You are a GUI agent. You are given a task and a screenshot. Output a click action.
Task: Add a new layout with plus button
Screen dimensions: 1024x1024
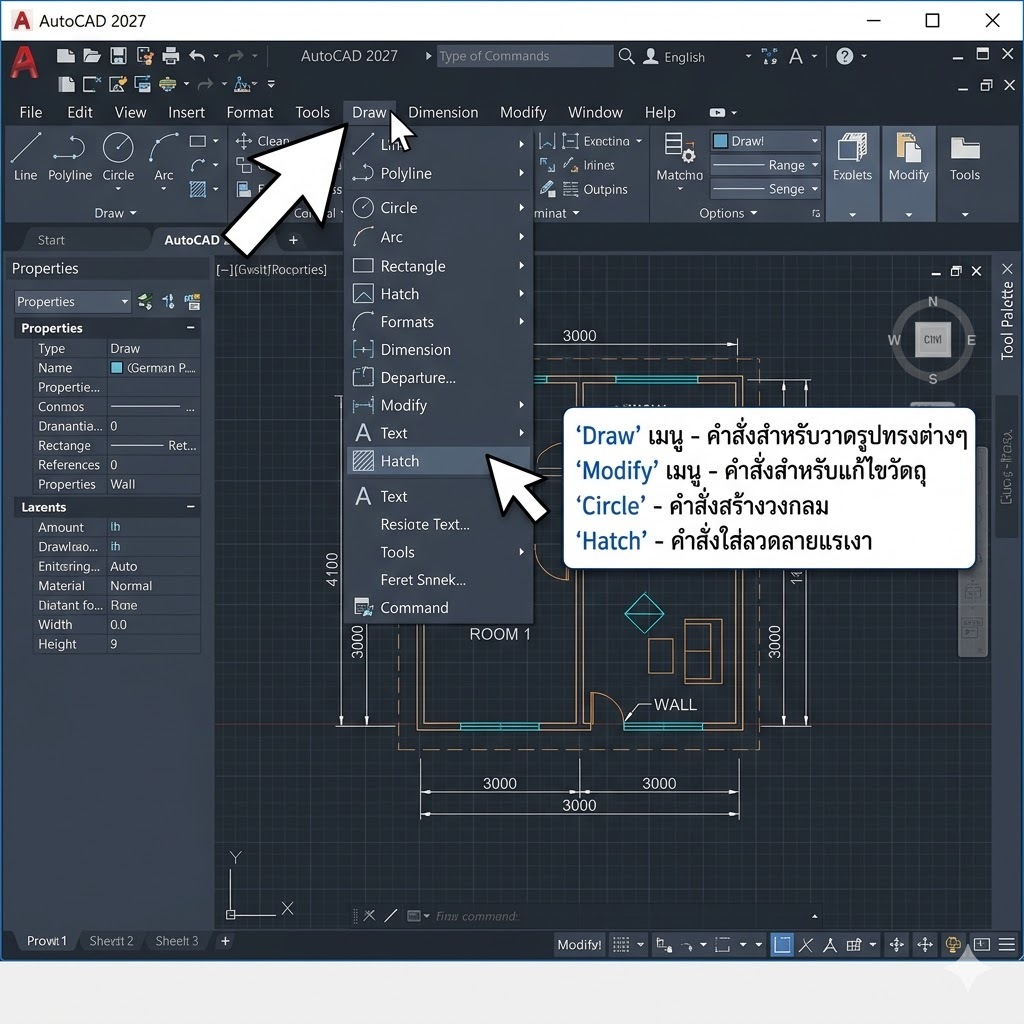pos(225,941)
